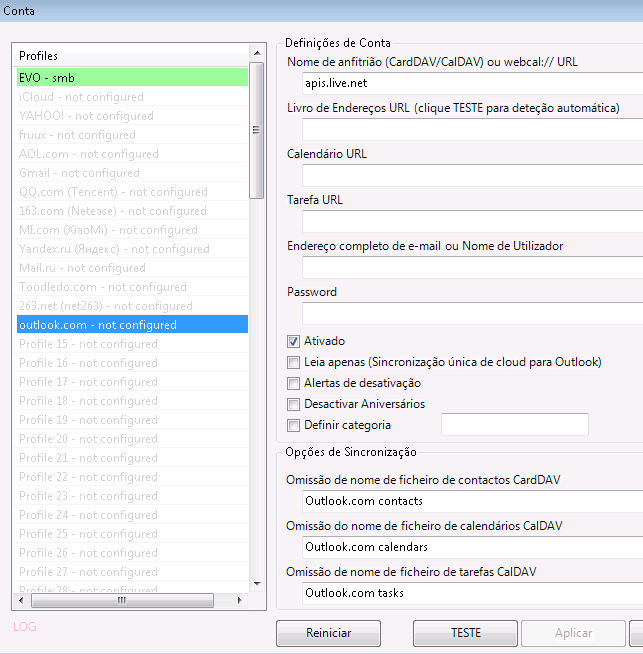Open the LOG link
The image size is (643, 654).
point(25,626)
